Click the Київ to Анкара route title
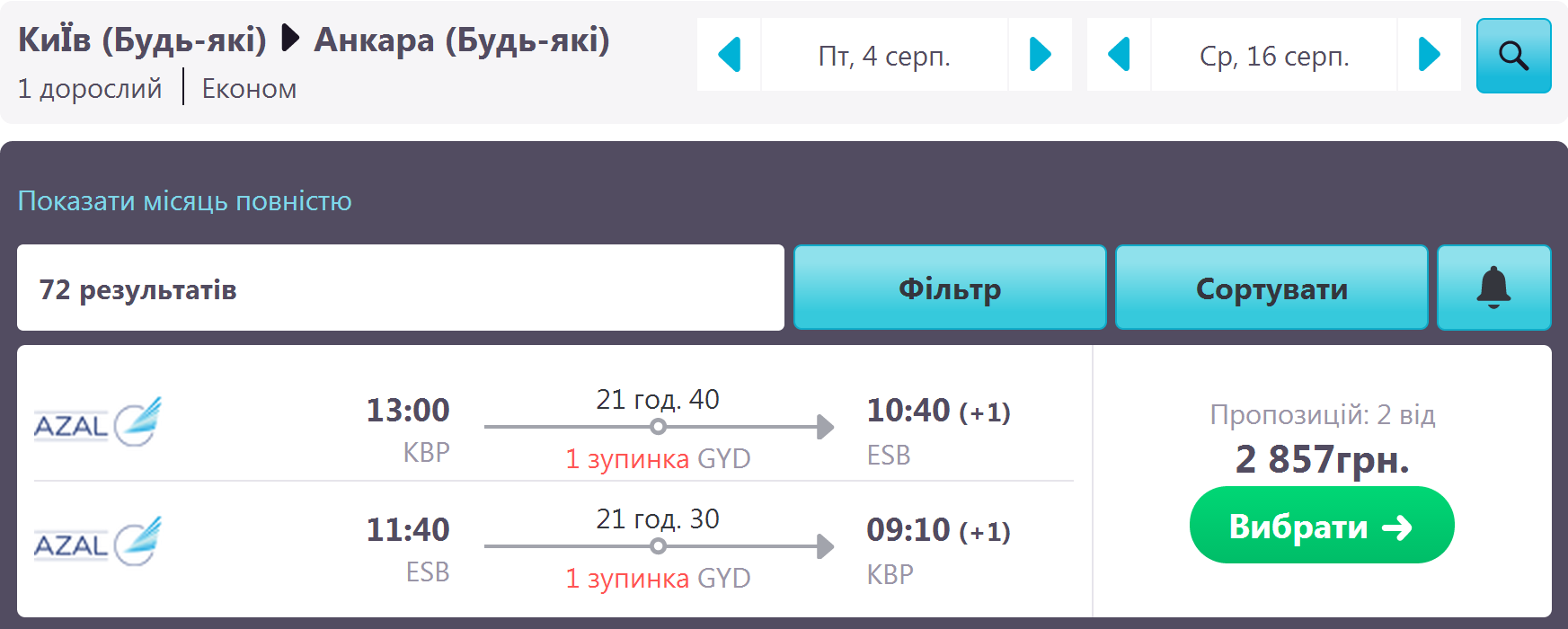This screenshot has height=629, width=1568. point(314,40)
